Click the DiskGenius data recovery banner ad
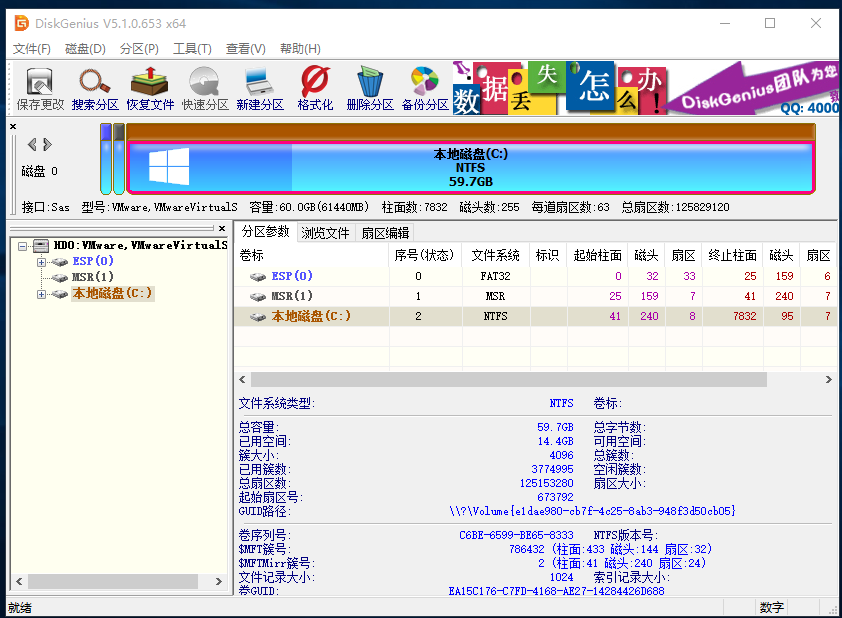Image resolution: width=842 pixels, height=618 pixels. [645, 88]
